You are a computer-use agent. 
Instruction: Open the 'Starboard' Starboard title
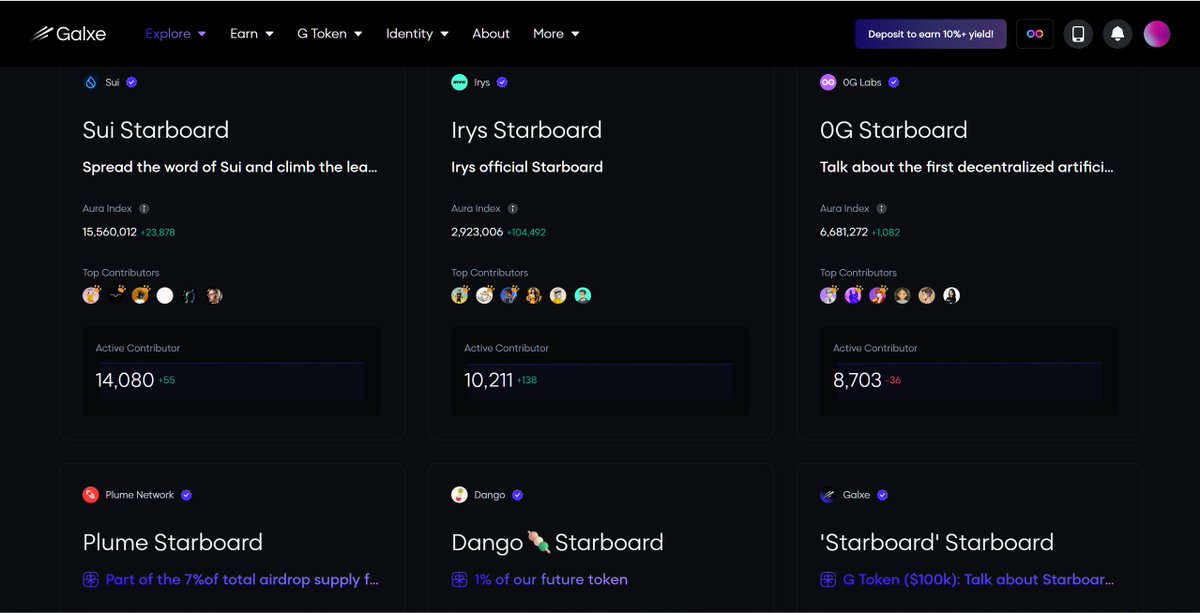click(937, 542)
